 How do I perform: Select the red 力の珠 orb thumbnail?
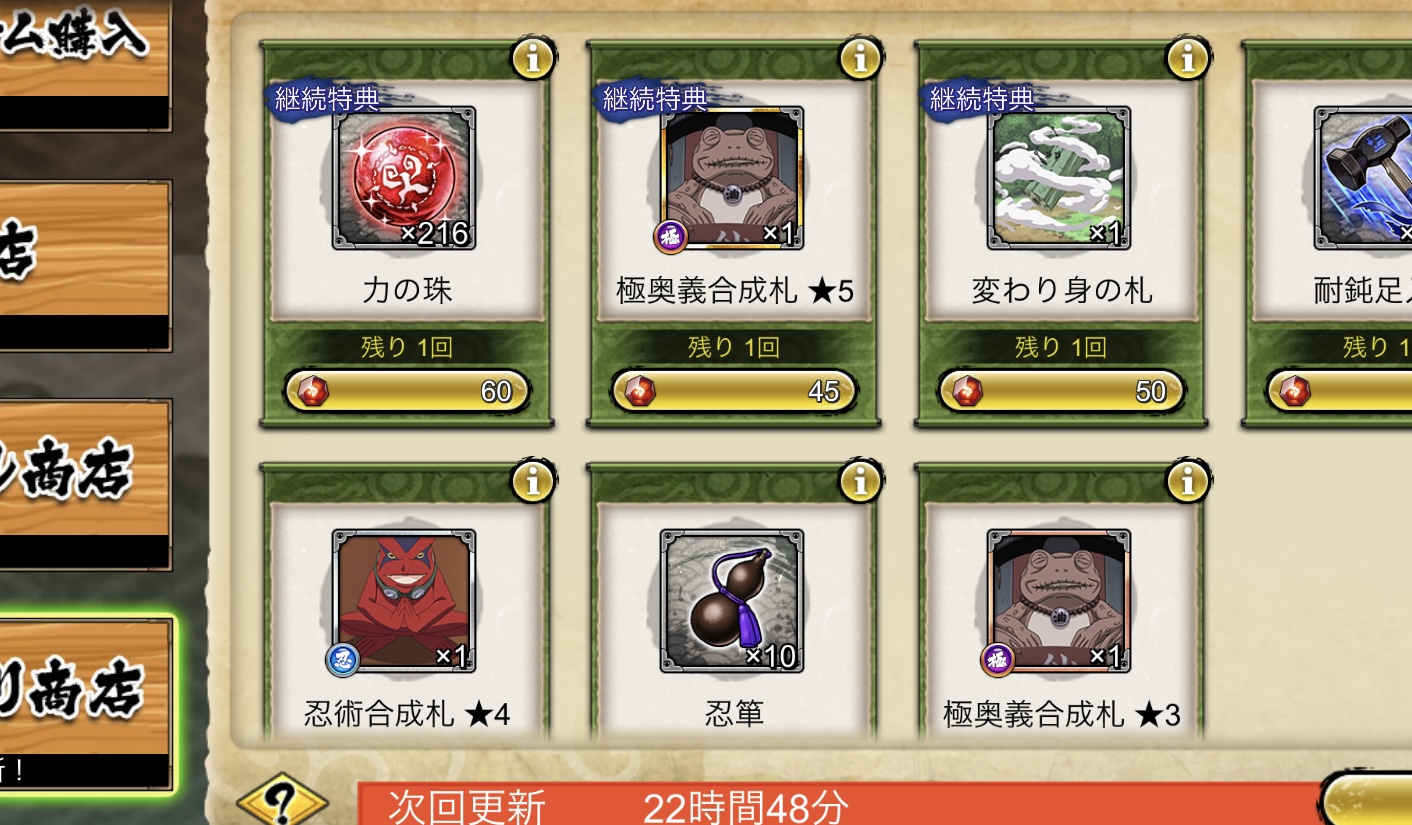(x=404, y=178)
